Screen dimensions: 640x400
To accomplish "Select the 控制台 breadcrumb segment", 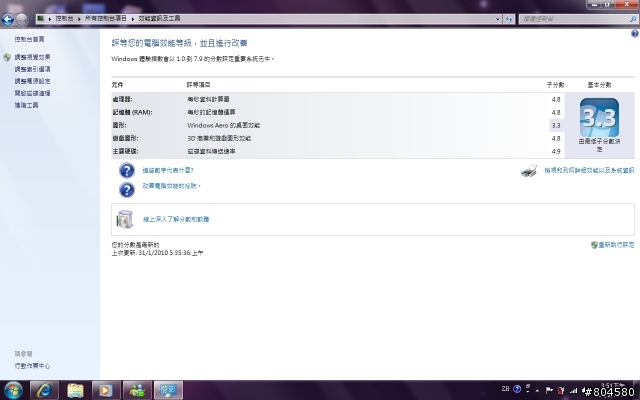I will tap(64, 18).
